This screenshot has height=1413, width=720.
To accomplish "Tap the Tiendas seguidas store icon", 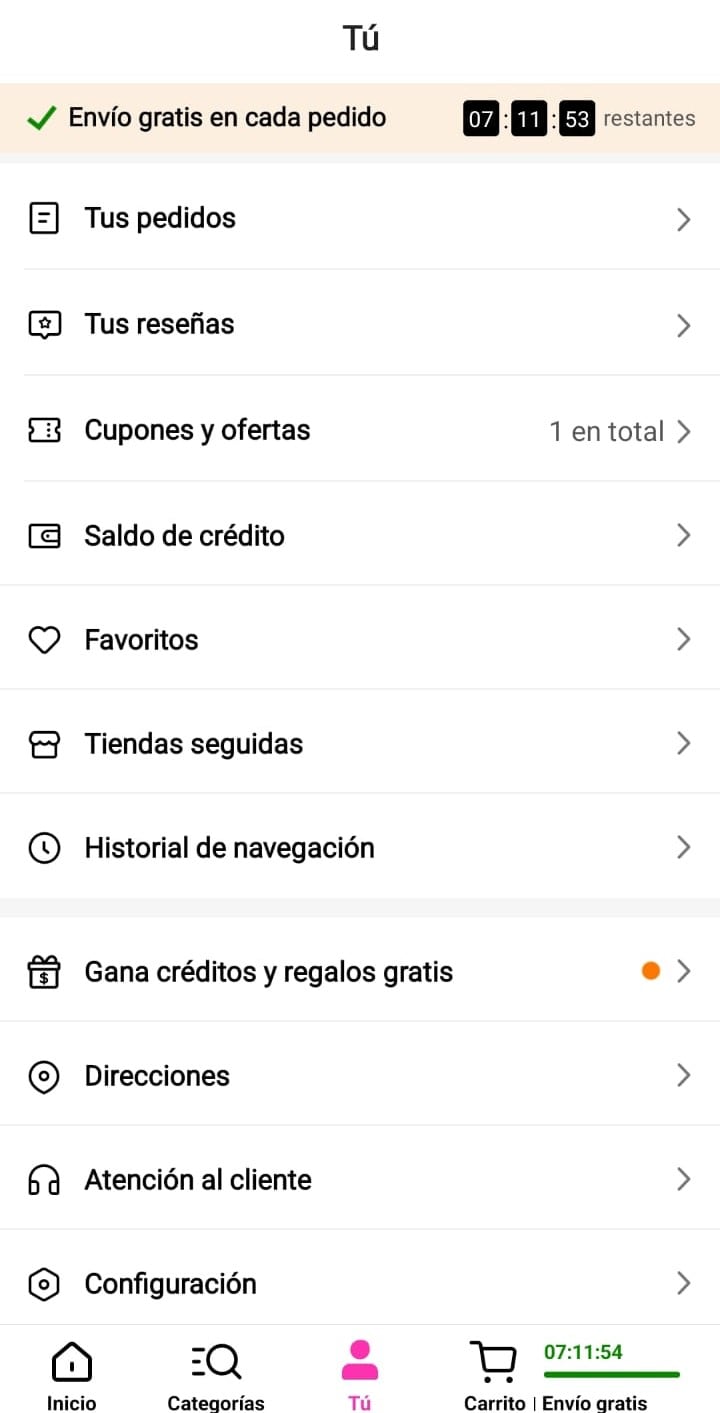I will click(44, 744).
